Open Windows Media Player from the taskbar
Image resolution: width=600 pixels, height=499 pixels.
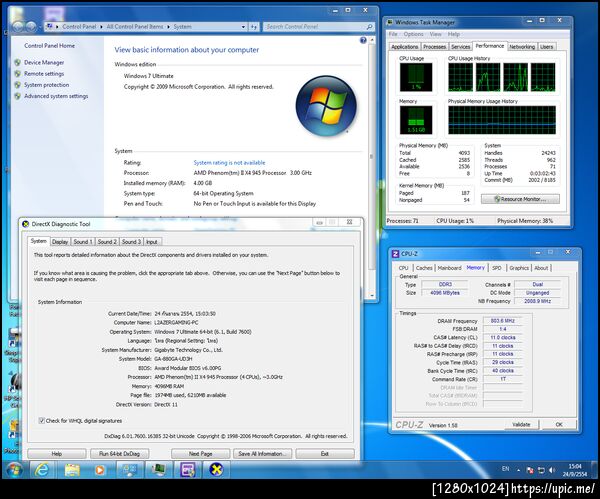pyautogui.click(x=99, y=470)
